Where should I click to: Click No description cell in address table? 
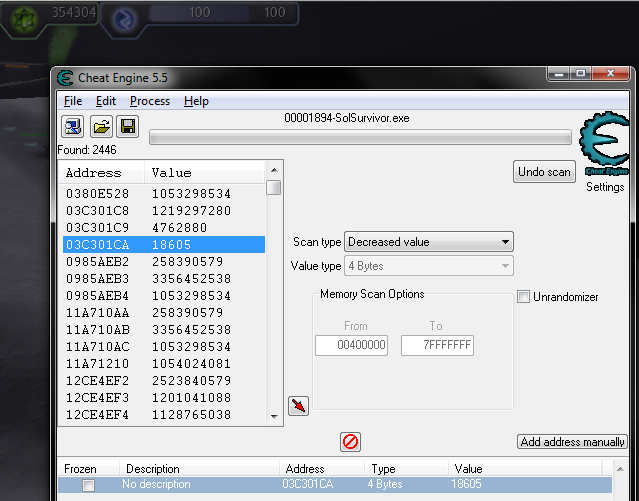156,484
